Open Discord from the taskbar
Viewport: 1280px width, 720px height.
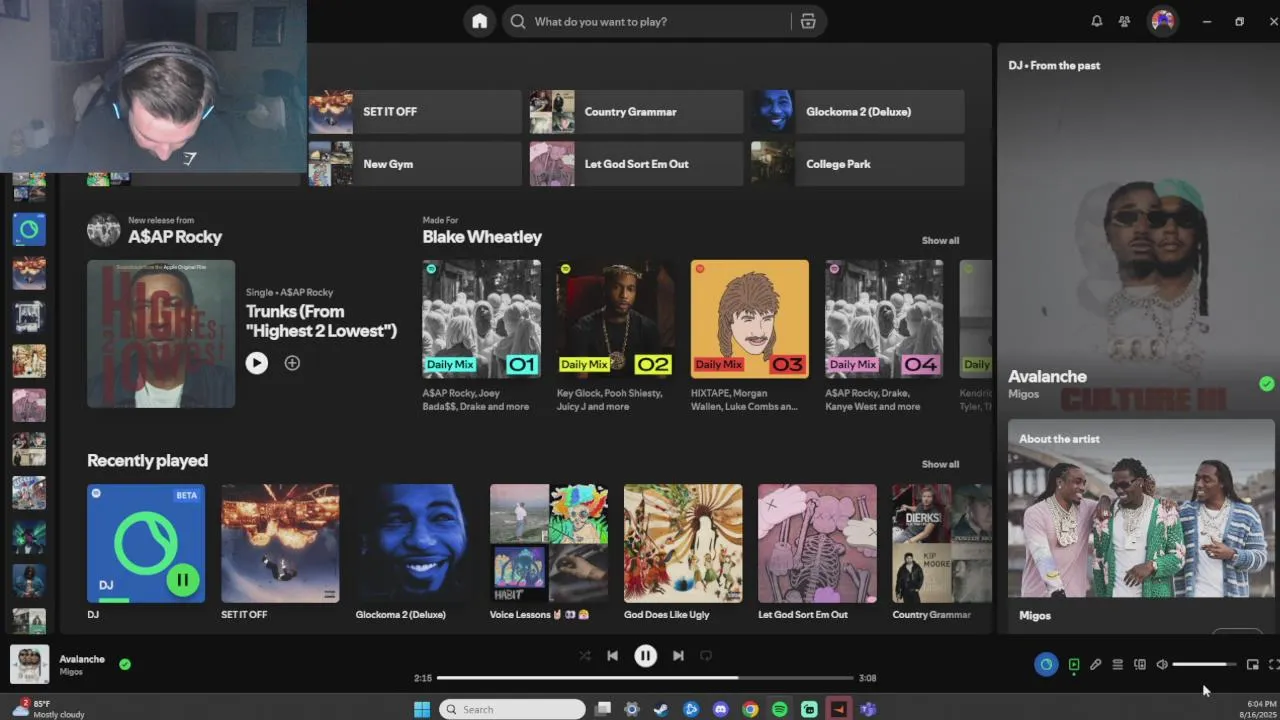click(720, 709)
